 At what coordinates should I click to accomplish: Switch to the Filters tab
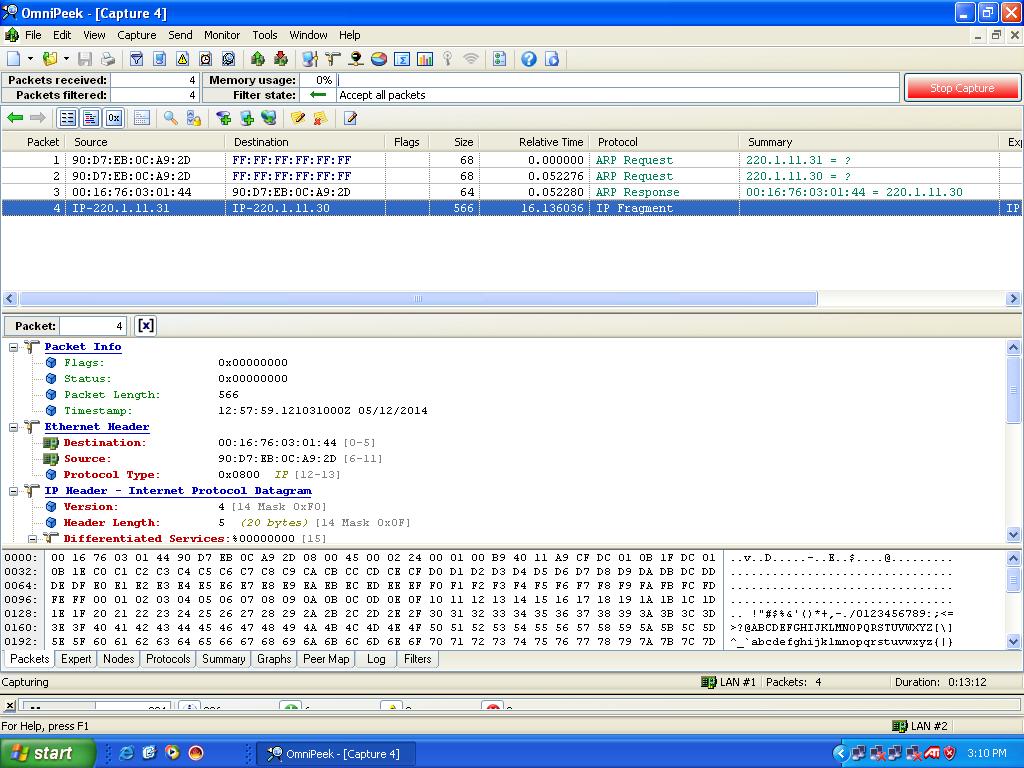[x=417, y=659]
